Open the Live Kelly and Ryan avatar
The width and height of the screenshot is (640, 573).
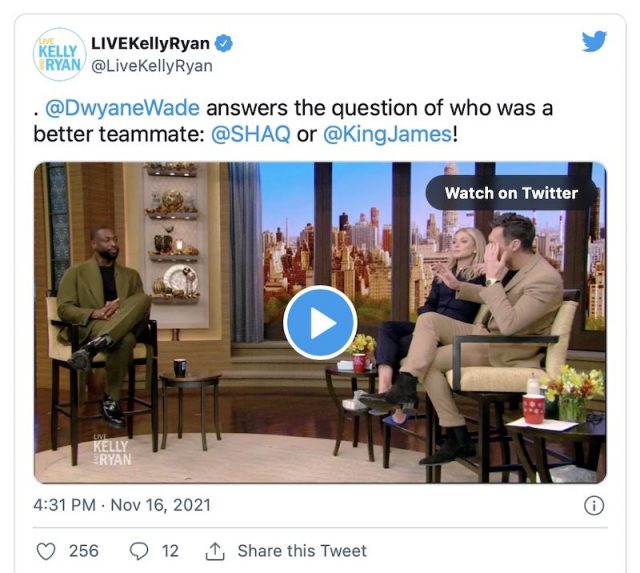[60, 54]
